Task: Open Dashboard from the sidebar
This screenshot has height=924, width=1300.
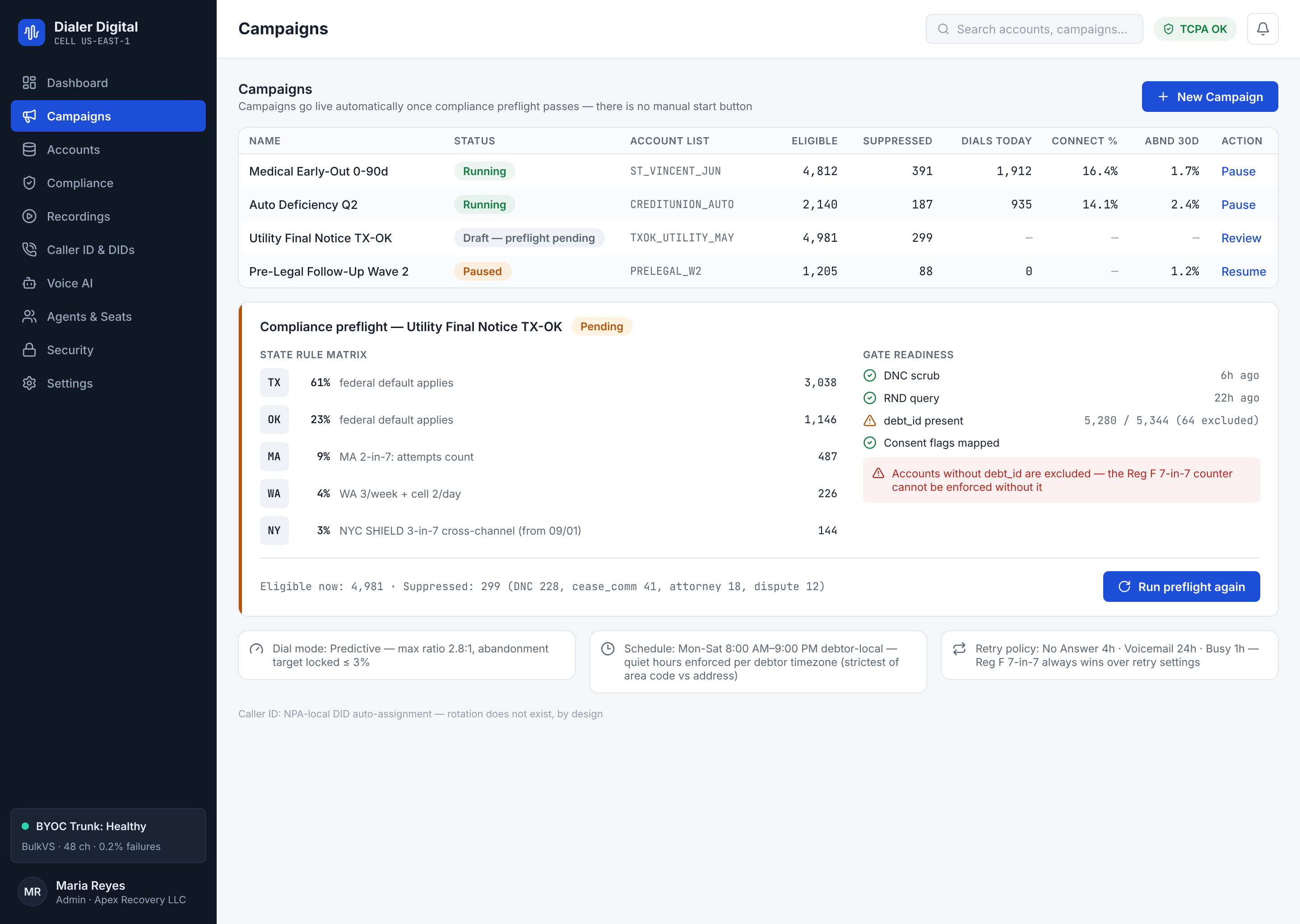Action: coord(108,83)
